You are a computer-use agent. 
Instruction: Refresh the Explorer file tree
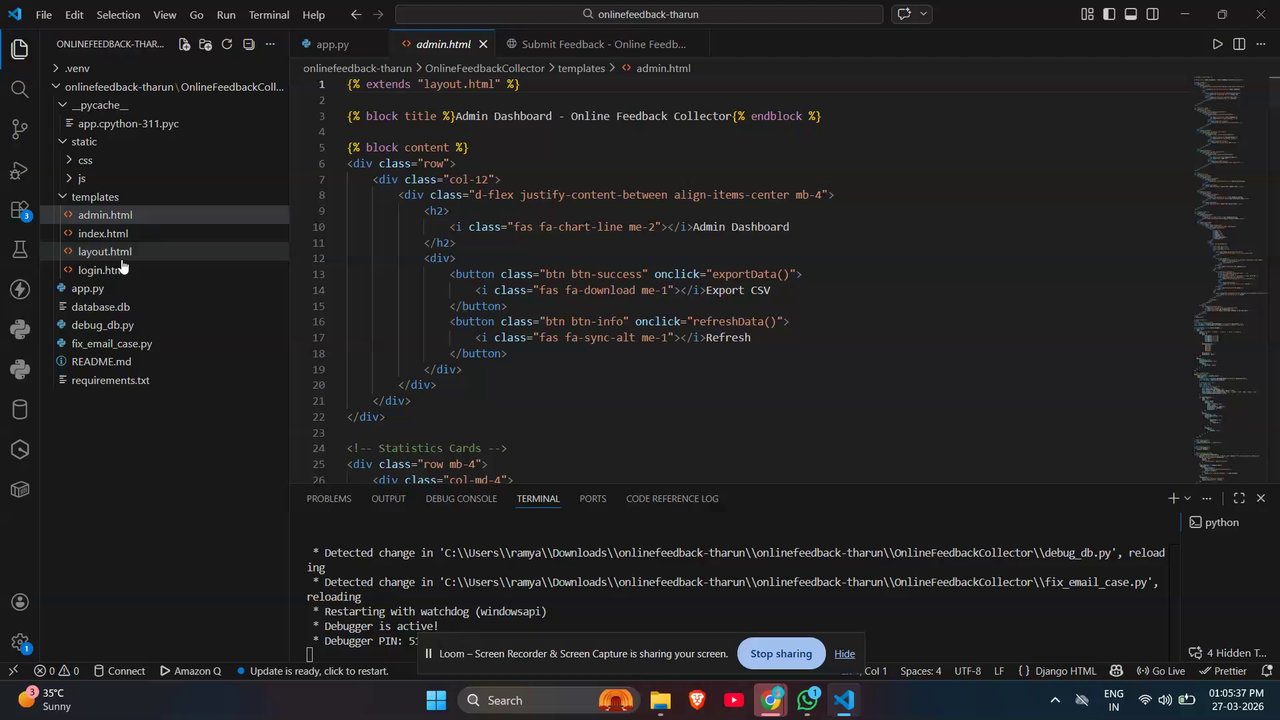227,44
